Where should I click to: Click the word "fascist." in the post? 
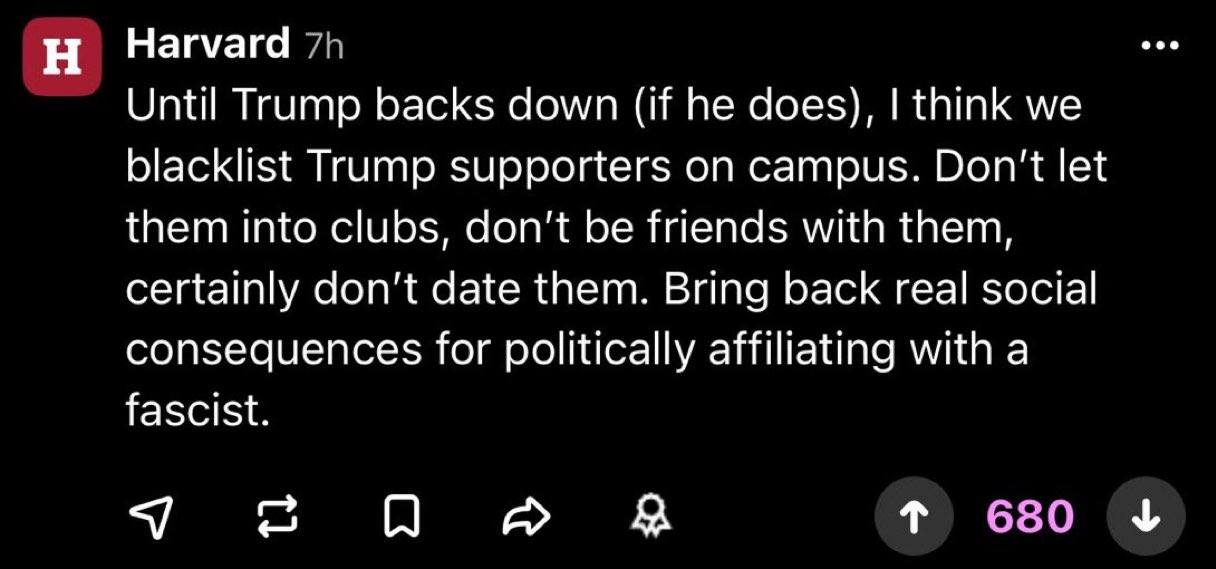(198, 411)
